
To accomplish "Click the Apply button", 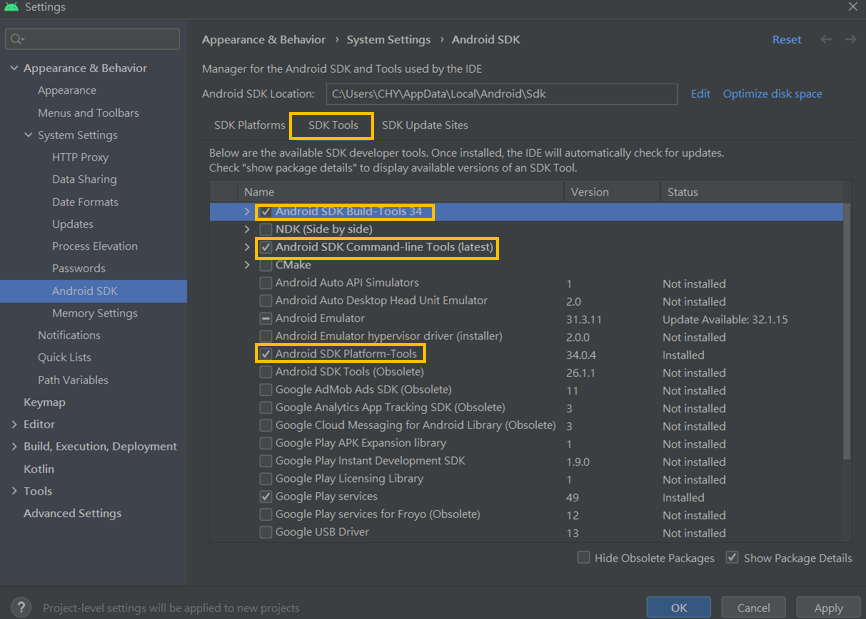I will 828,607.
